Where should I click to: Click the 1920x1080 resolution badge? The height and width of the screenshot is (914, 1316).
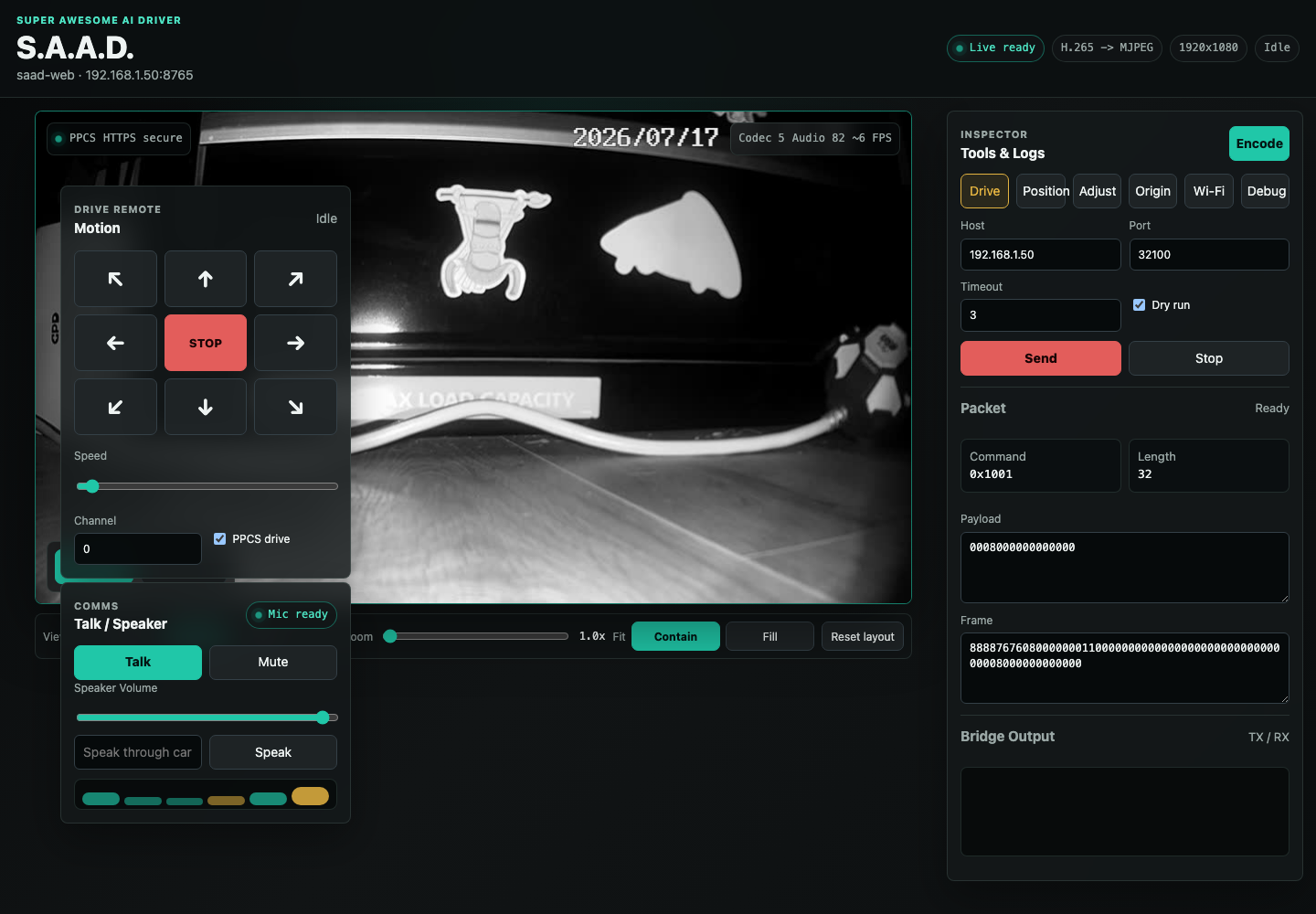tap(1208, 48)
